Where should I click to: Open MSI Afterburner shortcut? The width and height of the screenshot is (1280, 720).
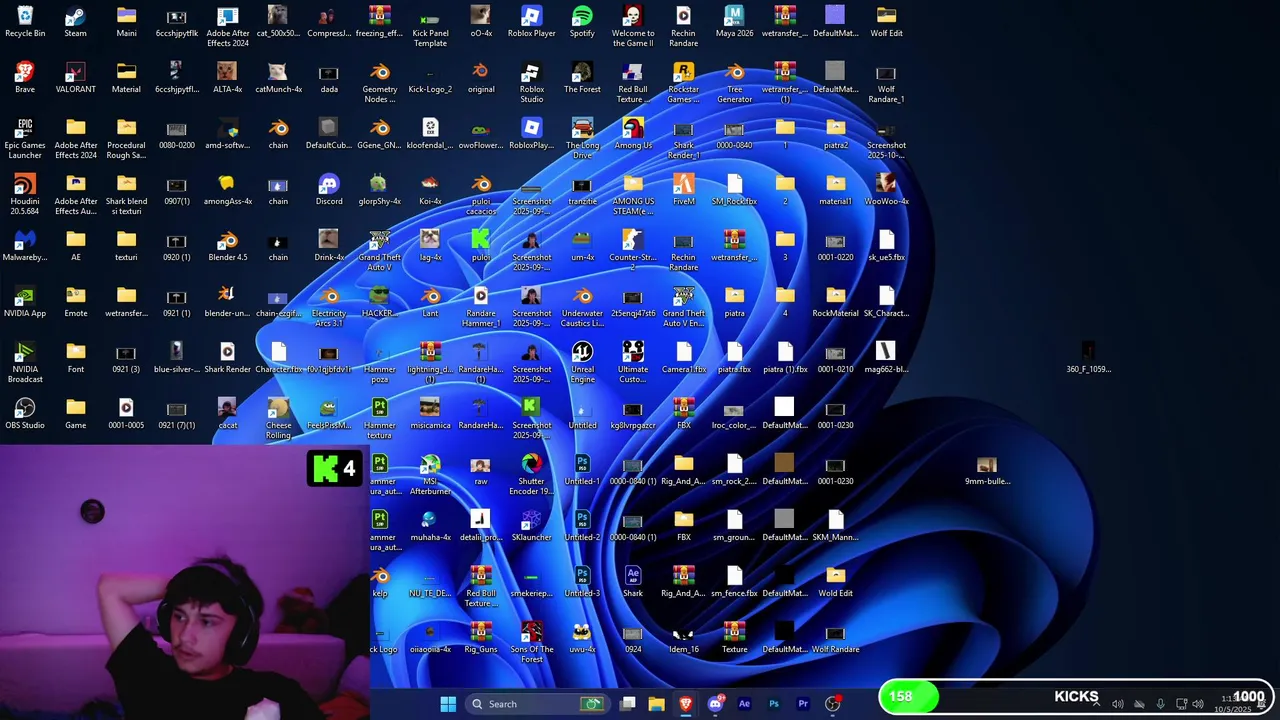[430, 474]
